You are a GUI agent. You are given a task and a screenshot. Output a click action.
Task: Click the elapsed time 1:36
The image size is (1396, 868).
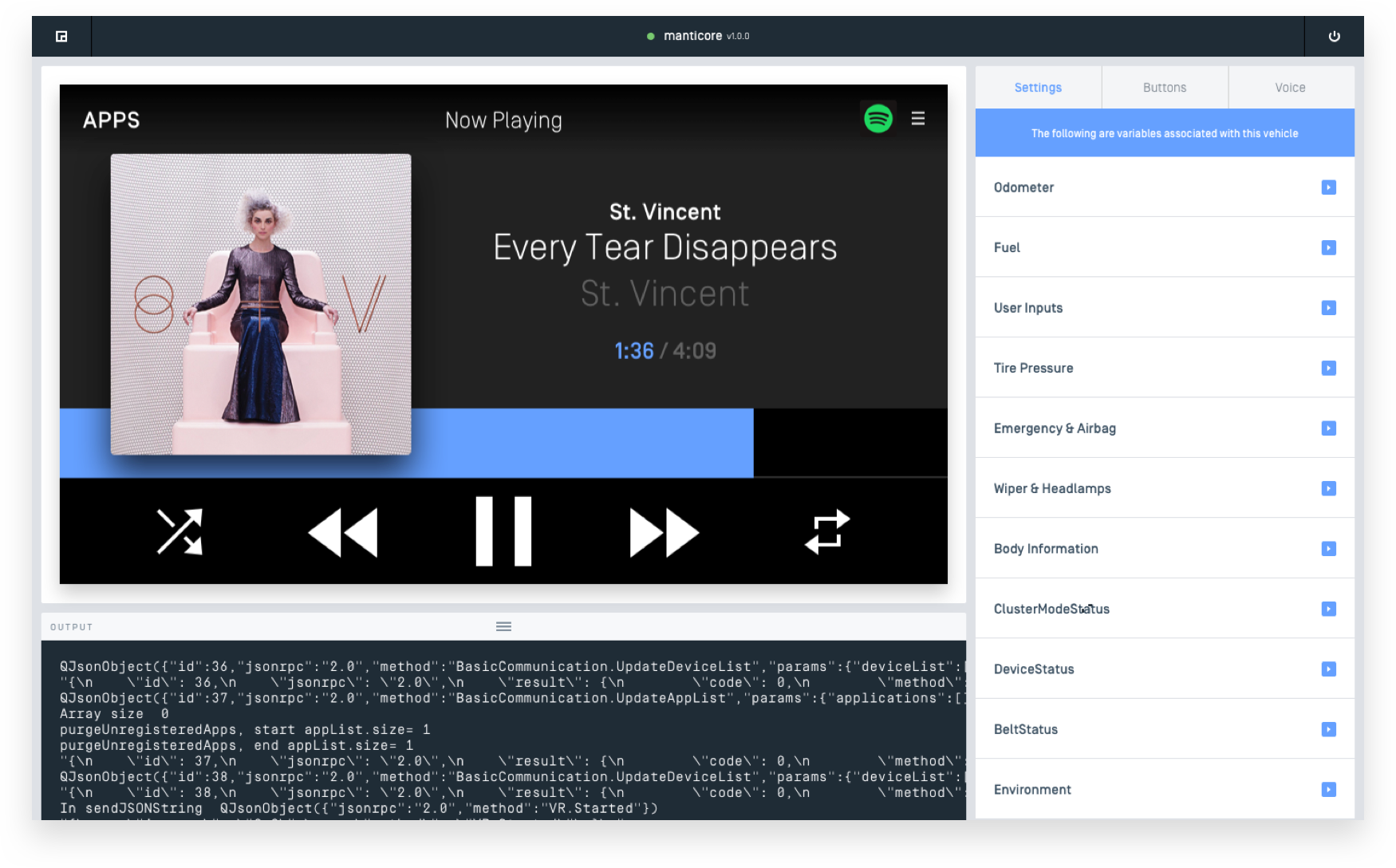(634, 351)
